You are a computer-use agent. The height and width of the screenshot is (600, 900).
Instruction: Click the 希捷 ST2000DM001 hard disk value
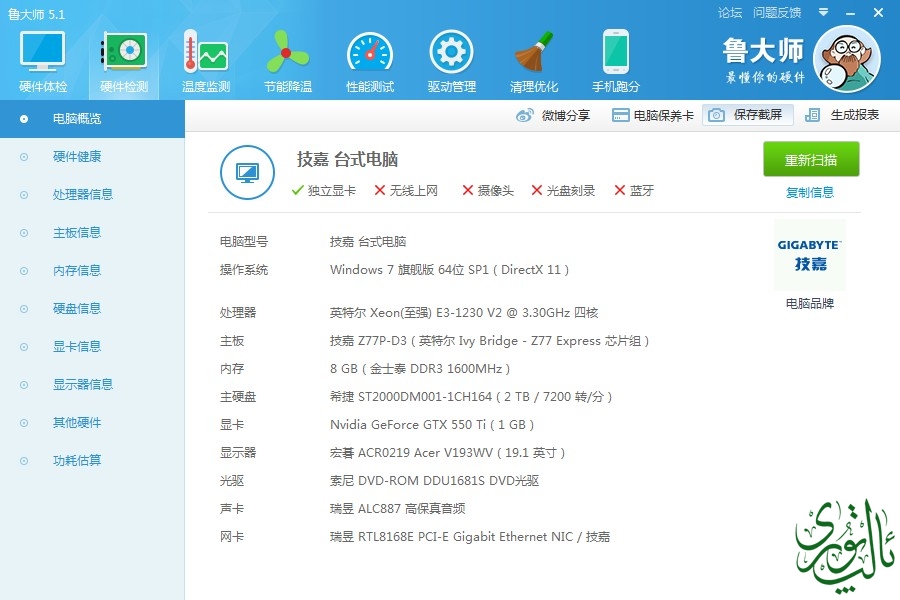click(x=471, y=397)
